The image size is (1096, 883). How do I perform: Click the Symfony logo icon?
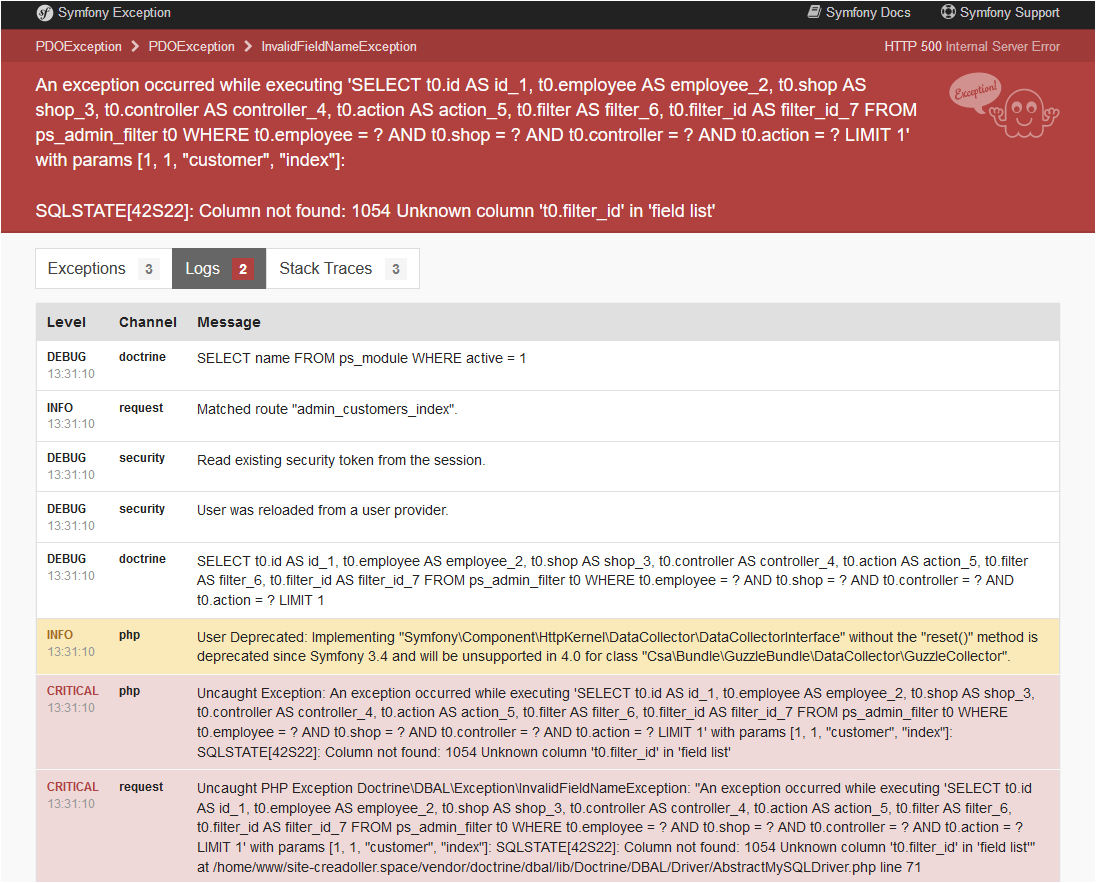[x=45, y=13]
